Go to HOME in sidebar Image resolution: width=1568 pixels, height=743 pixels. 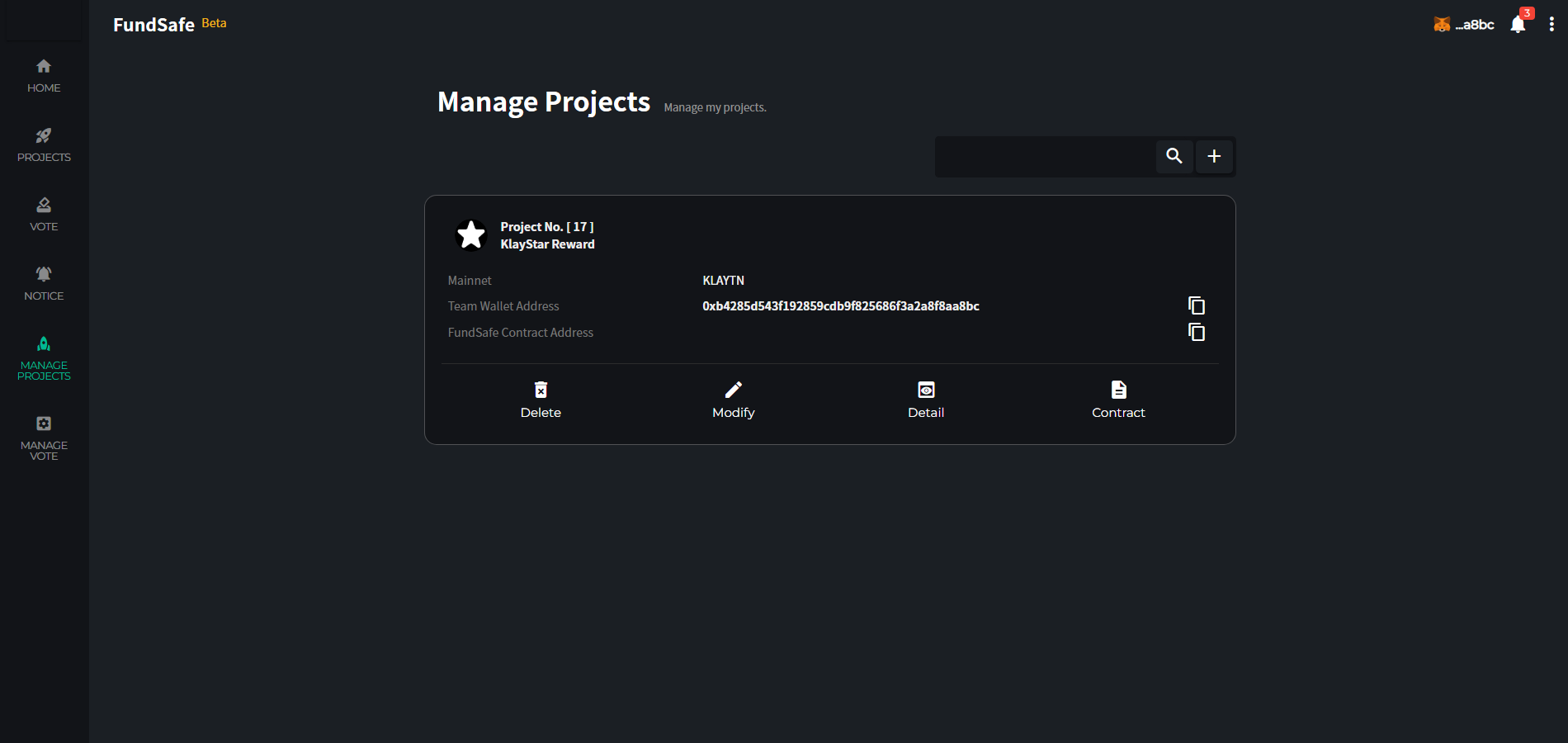[44, 76]
